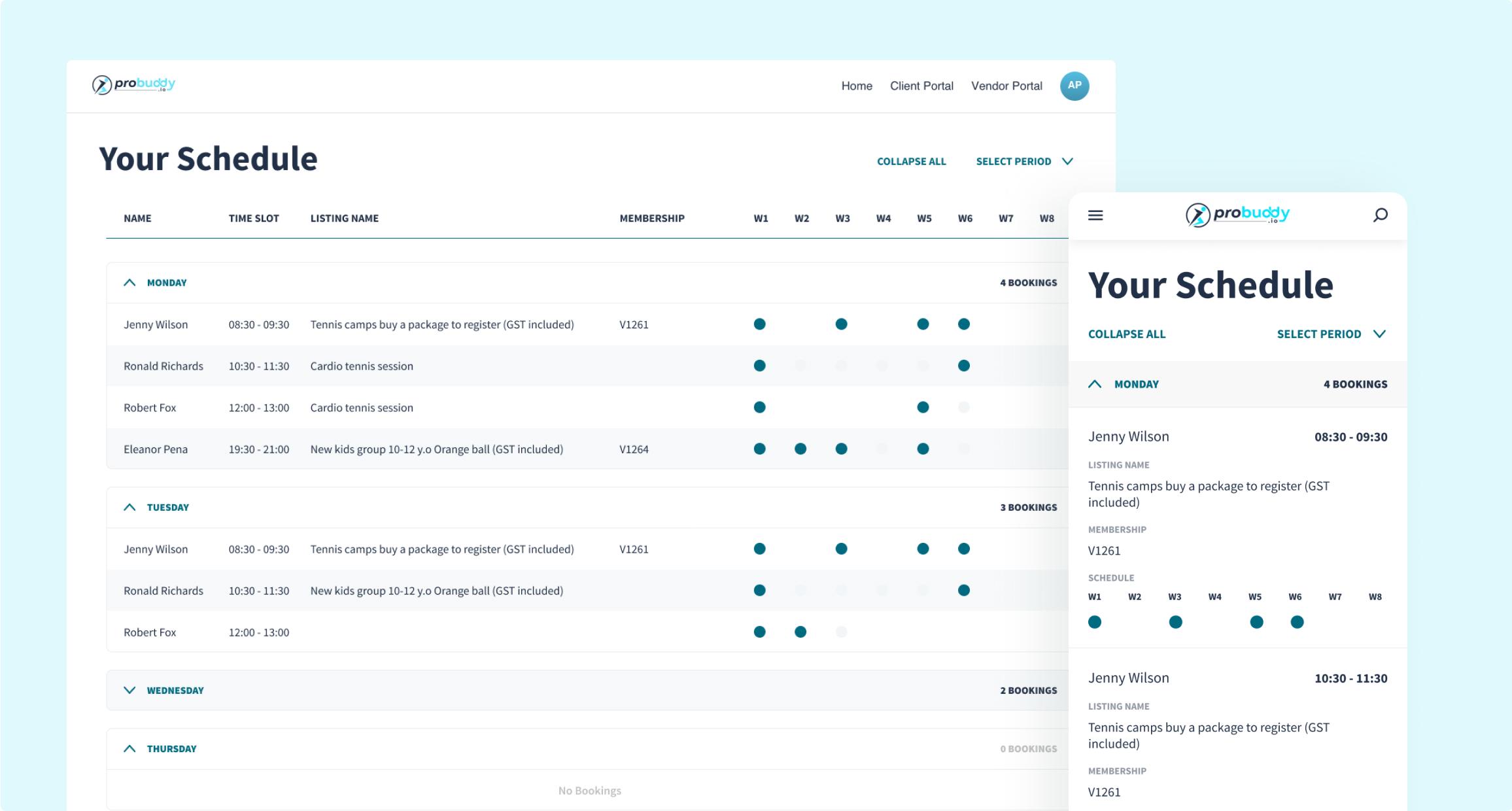
Task: Click W6 schedule dot in mobile view
Action: [1297, 622]
